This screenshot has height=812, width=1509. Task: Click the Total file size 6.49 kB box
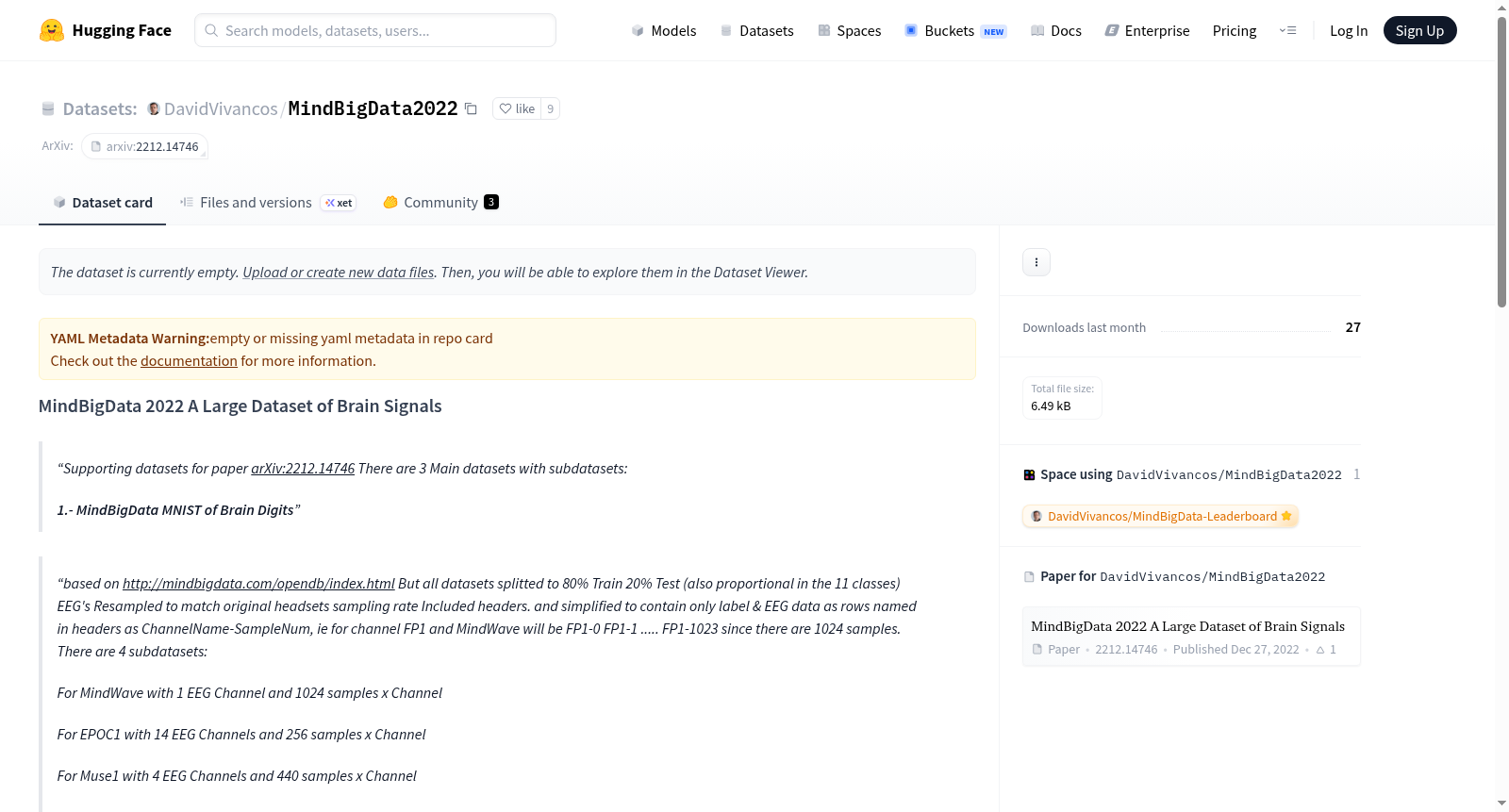pos(1063,398)
